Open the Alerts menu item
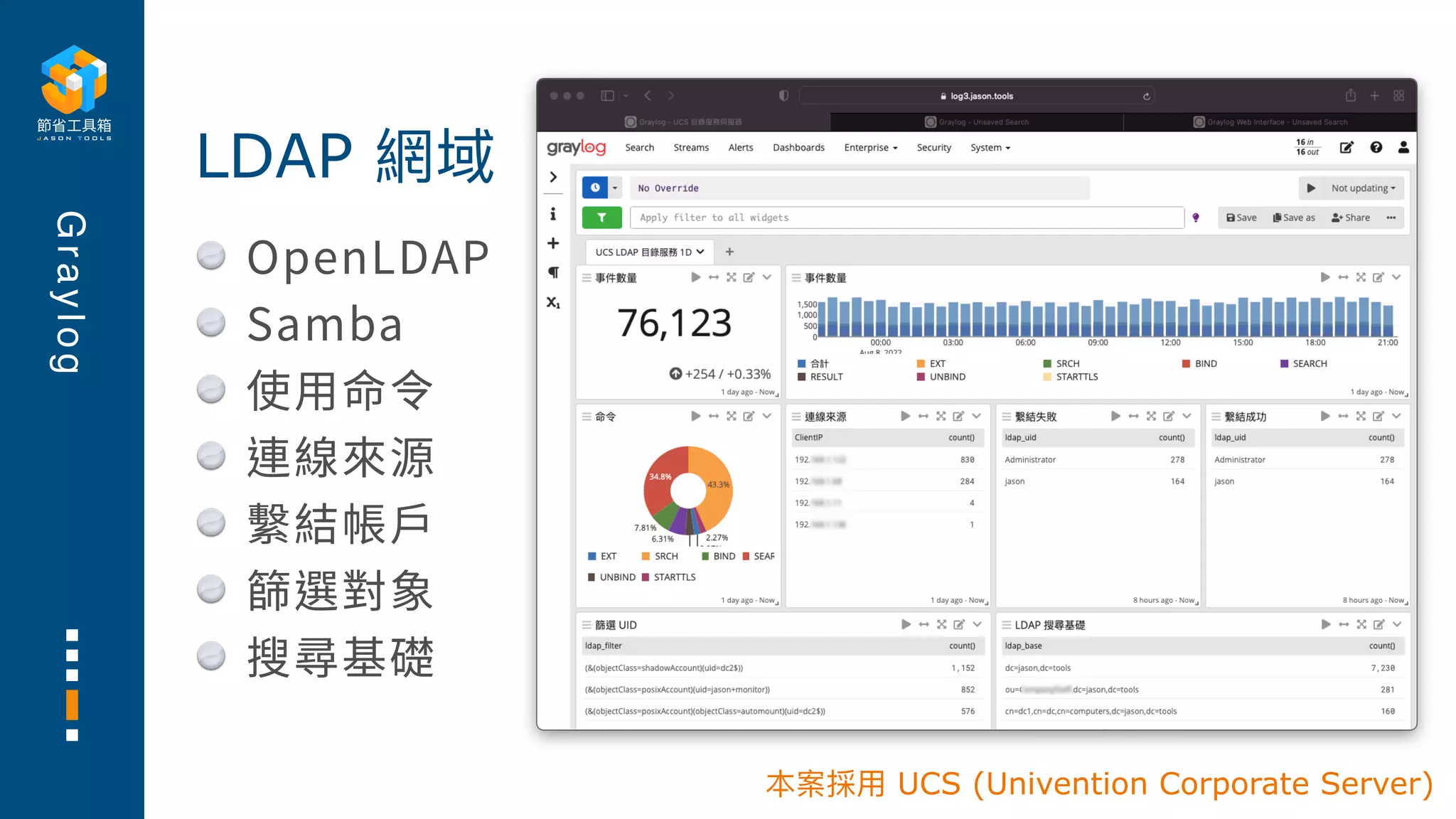 tap(741, 147)
